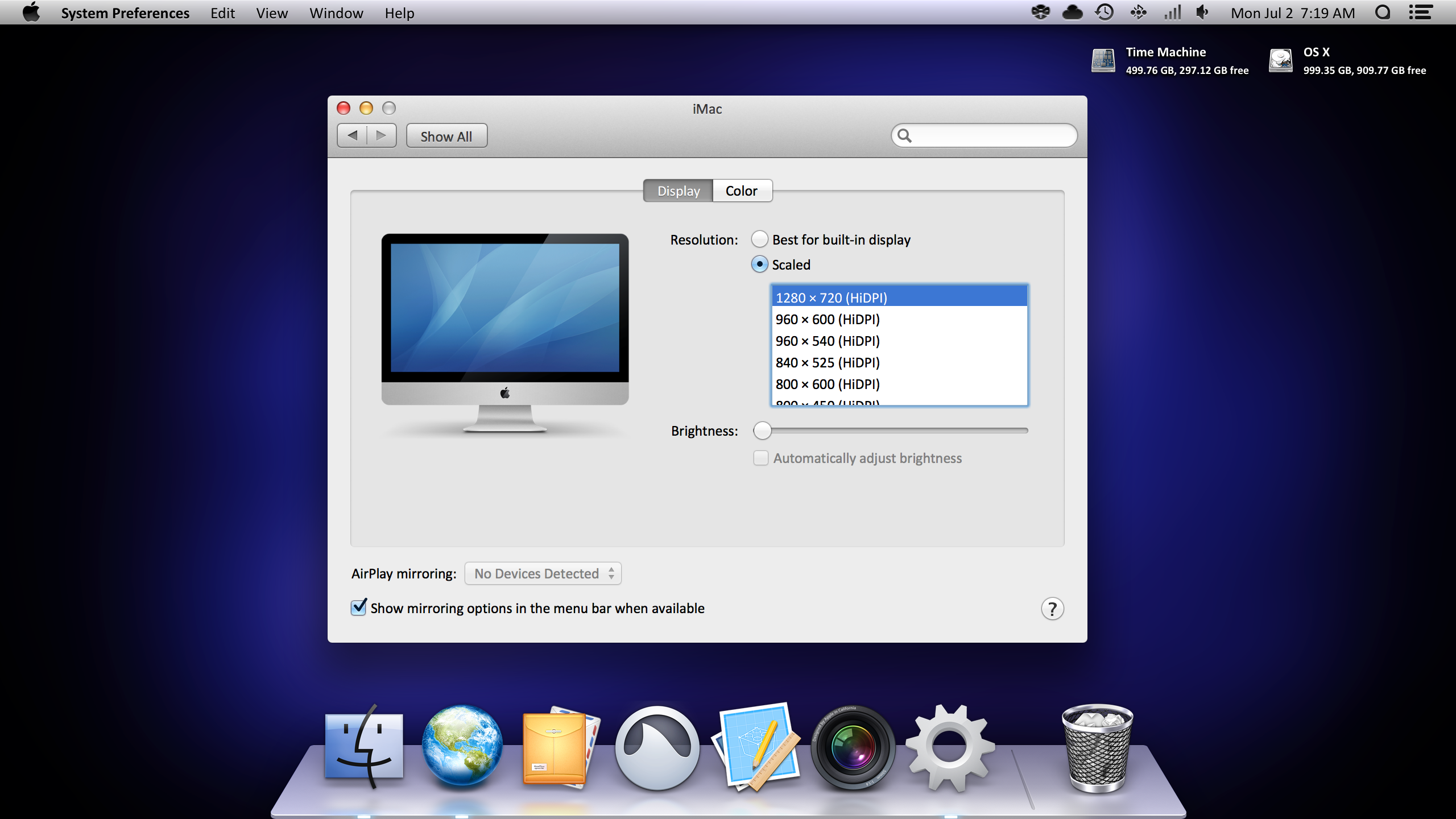Minimize the iMac window with yellow button
1456x819 pixels.
366,108
